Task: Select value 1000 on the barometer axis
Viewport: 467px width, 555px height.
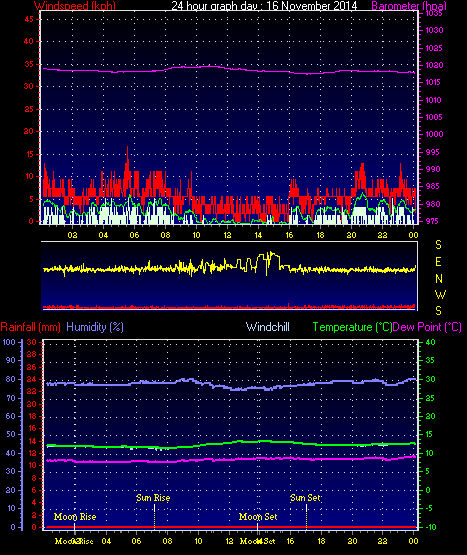Action: [434, 134]
